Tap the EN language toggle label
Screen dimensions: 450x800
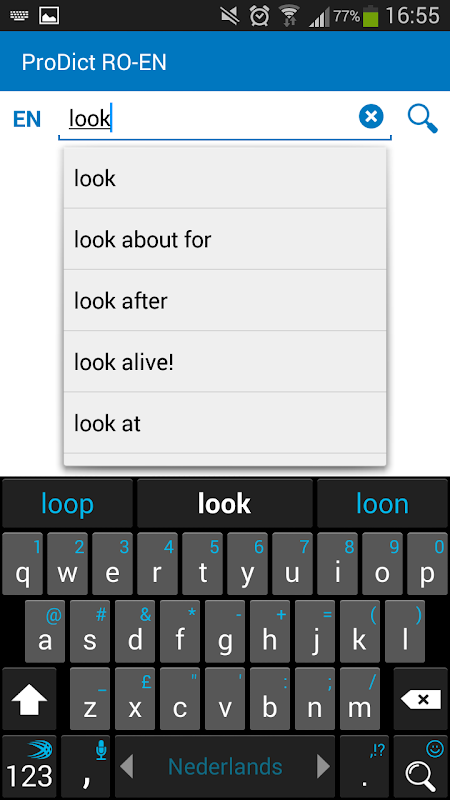click(x=27, y=119)
